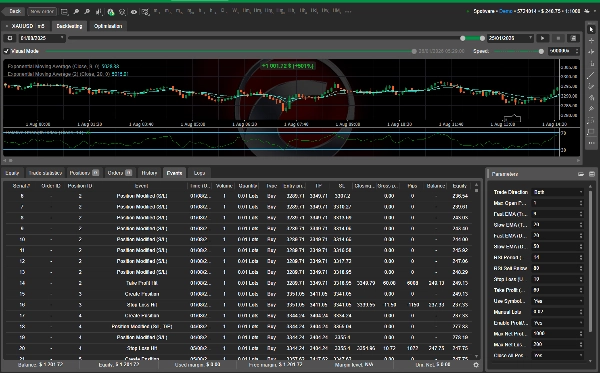Select the Position Modified (SL, TP) event row
The height and width of the screenshot is (373, 600).
[x=237, y=326]
